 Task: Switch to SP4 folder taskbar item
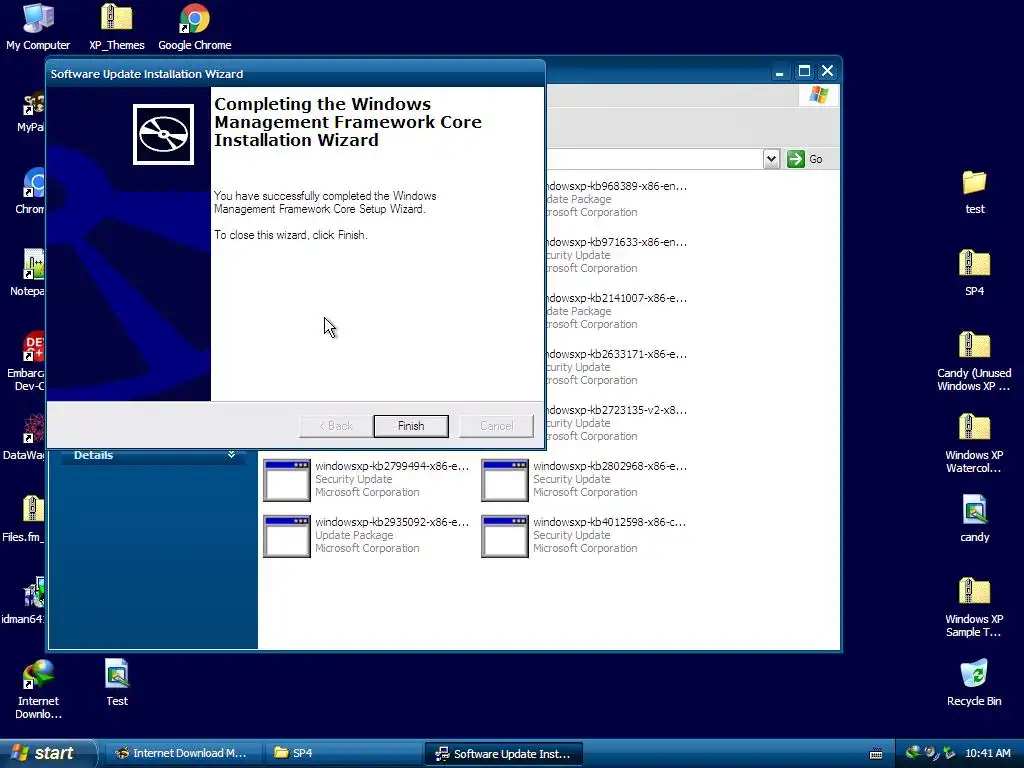[x=343, y=753]
